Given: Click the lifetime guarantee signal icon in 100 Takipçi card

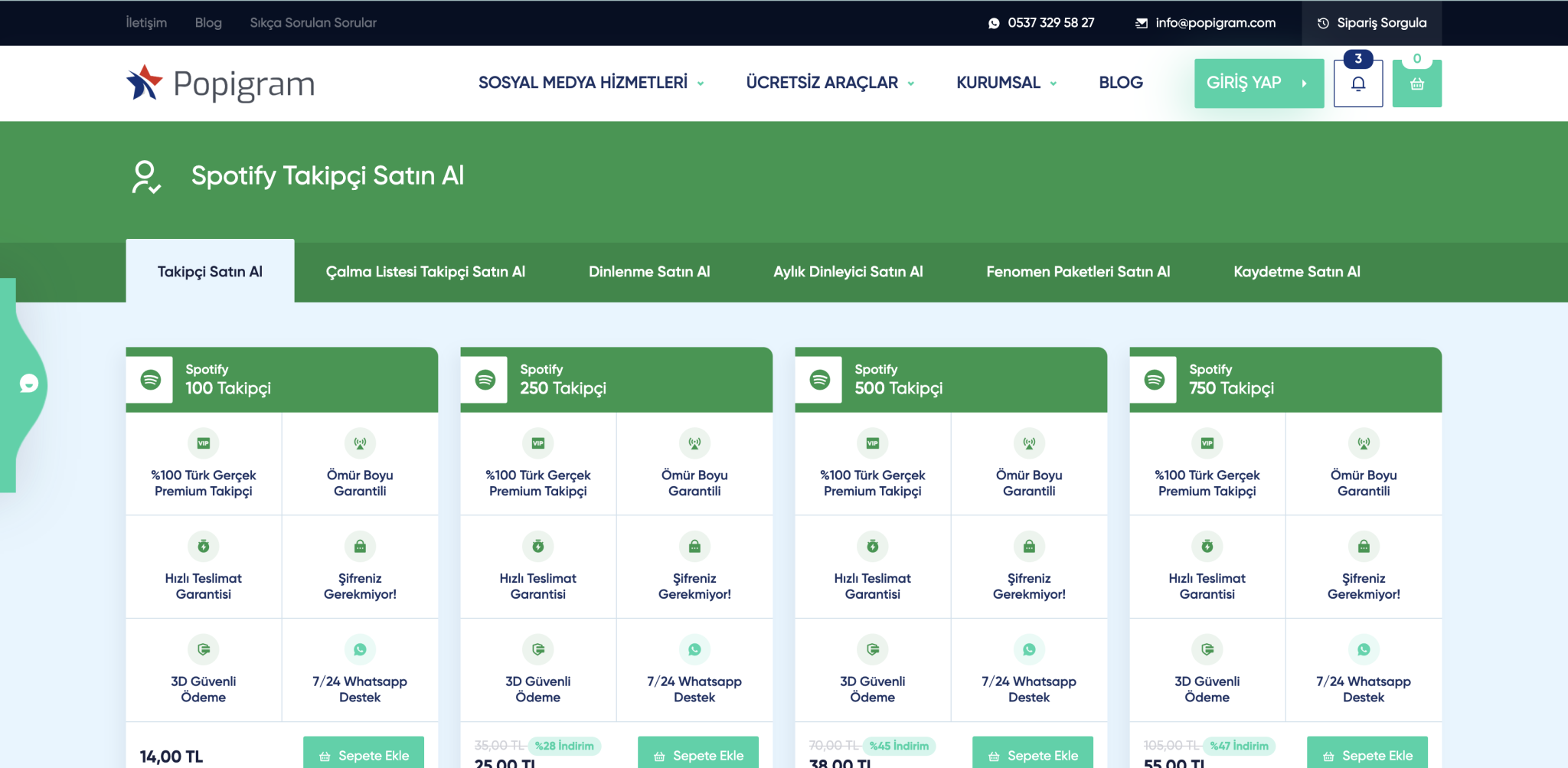Looking at the screenshot, I should 360,443.
